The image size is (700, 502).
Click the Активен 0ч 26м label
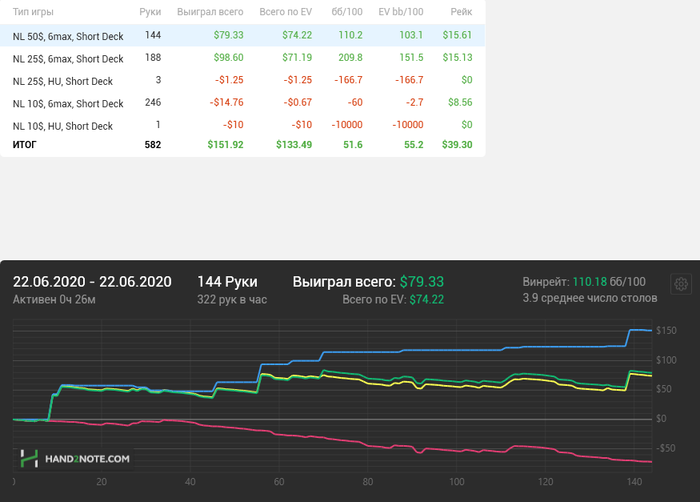pos(54,299)
